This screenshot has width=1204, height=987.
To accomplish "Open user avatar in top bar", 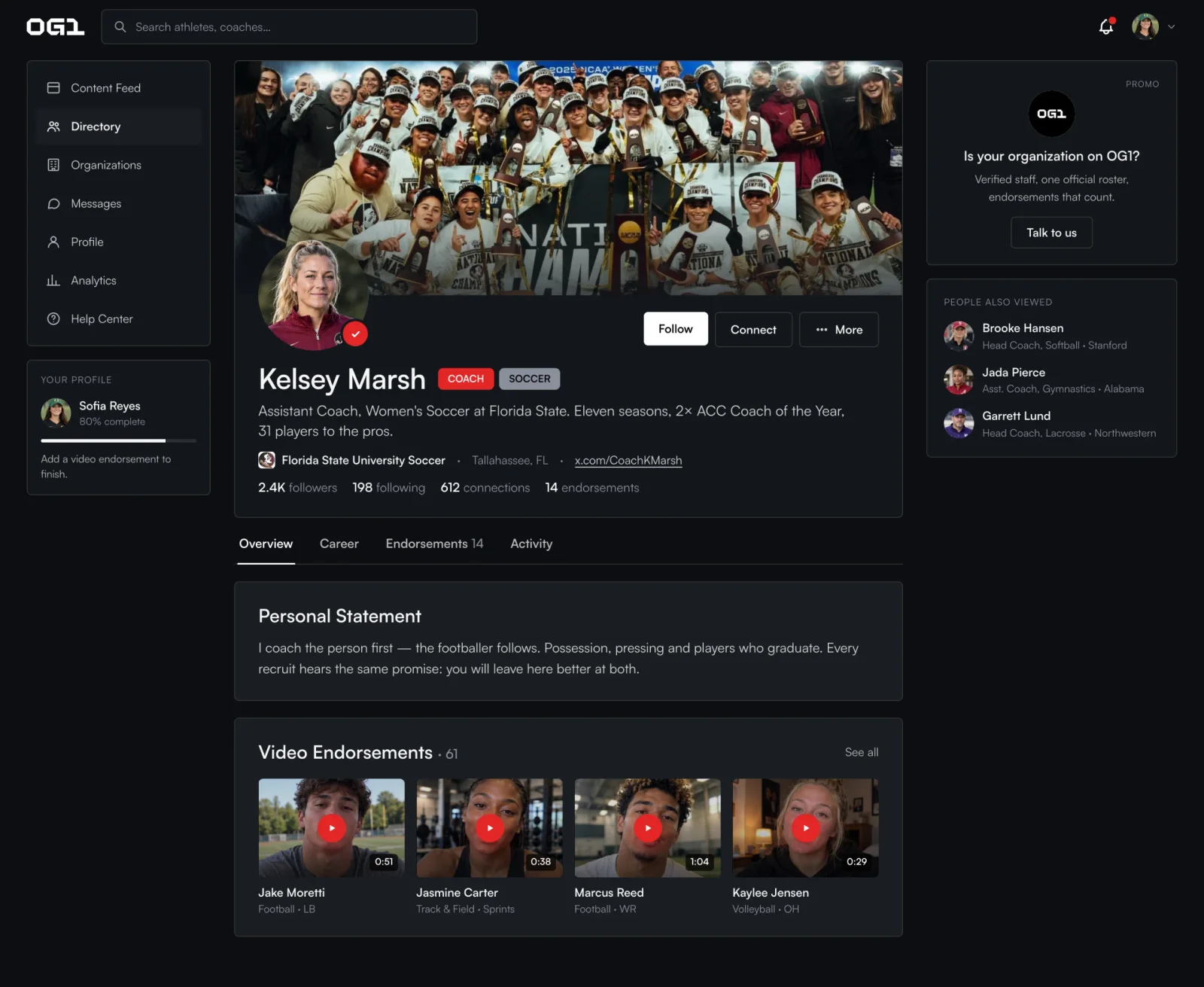I will point(1145,26).
